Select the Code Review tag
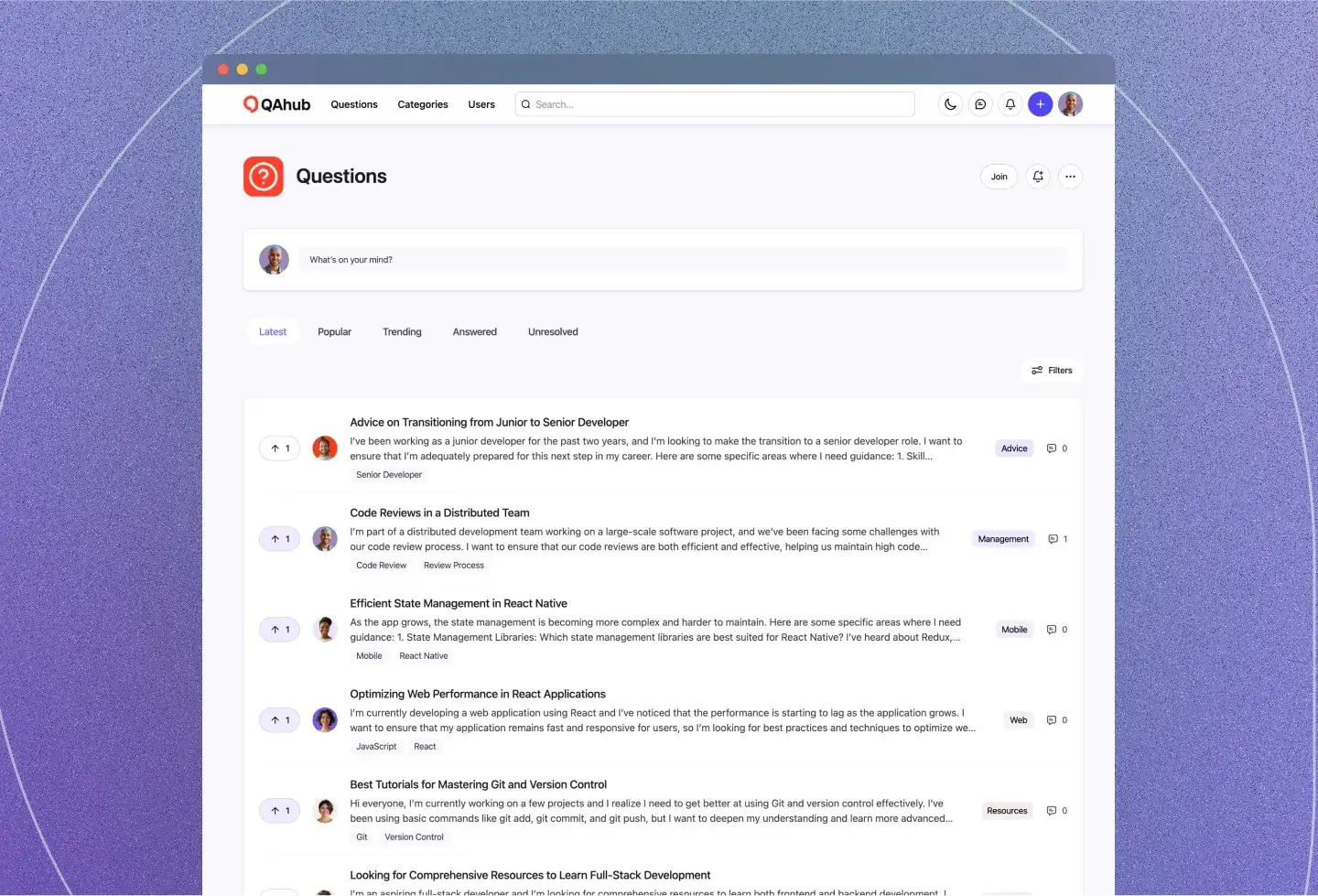Viewport: 1318px width, 896px height. point(381,566)
